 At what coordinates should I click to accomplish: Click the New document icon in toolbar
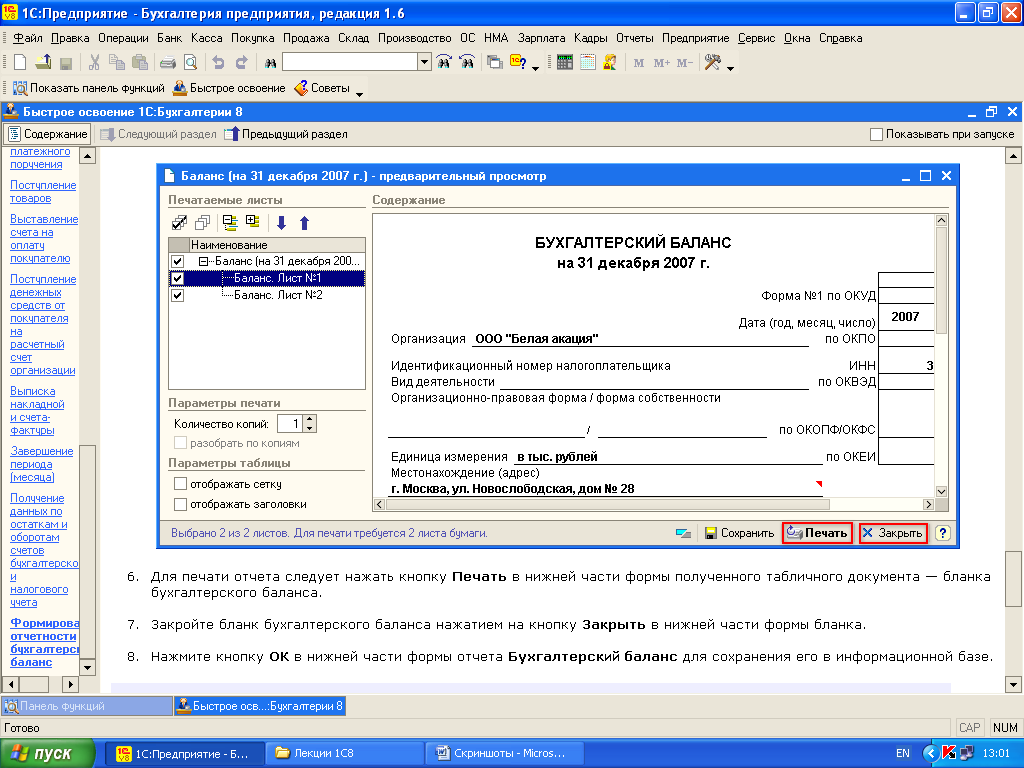pyautogui.click(x=20, y=63)
